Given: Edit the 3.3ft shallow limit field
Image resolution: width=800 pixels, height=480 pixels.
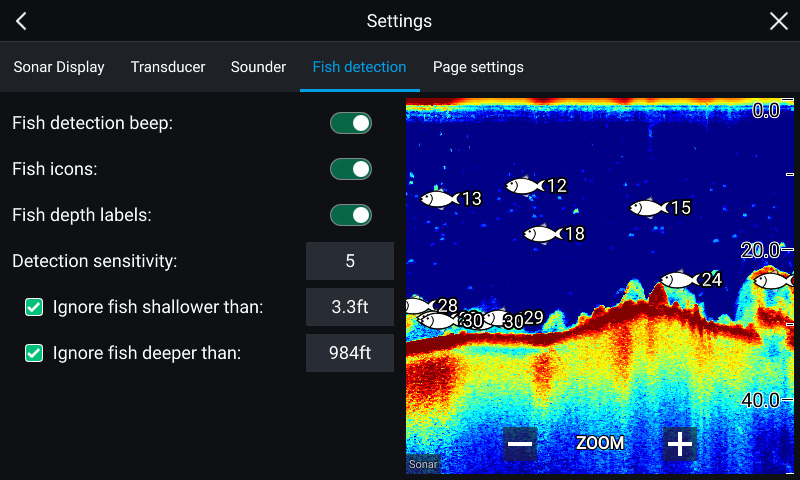Looking at the screenshot, I should pyautogui.click(x=350, y=307).
